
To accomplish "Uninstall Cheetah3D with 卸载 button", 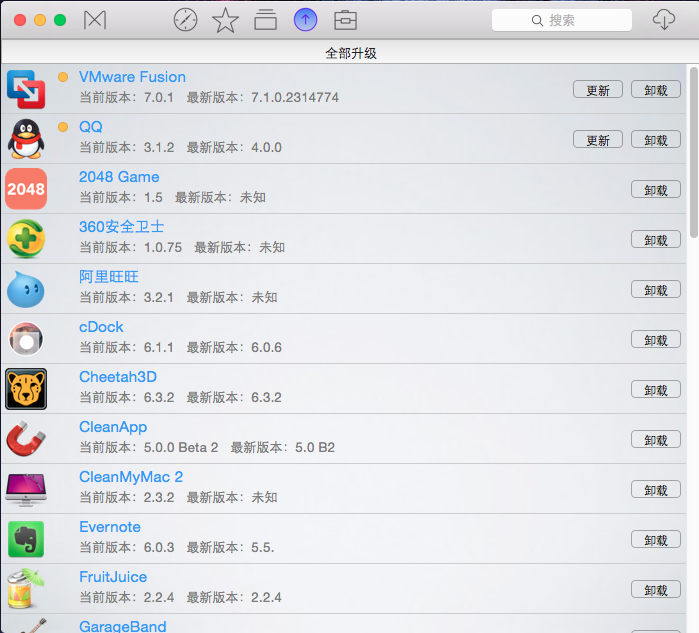I will (656, 389).
